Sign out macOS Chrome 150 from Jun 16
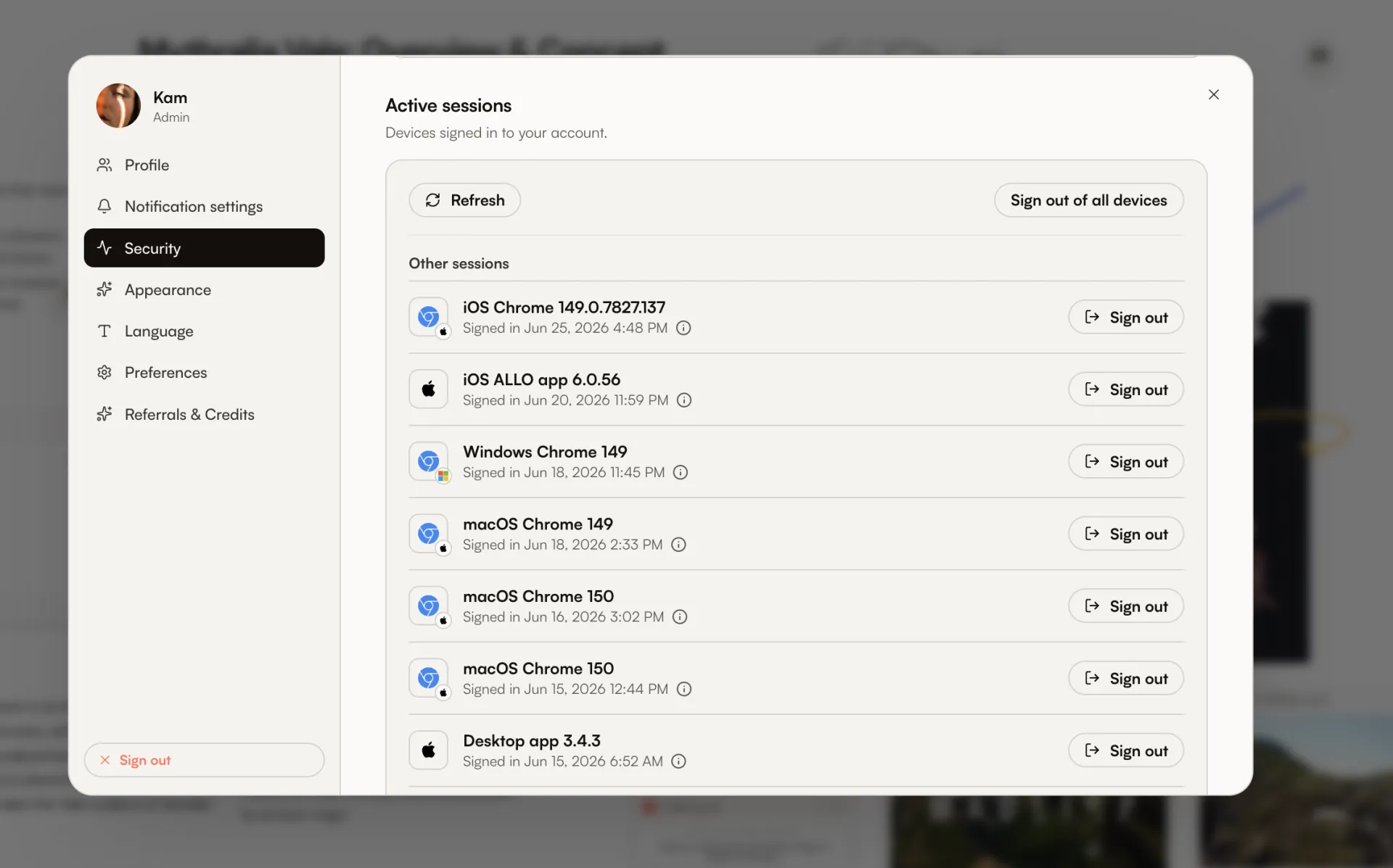The image size is (1393, 868). [1125, 606]
